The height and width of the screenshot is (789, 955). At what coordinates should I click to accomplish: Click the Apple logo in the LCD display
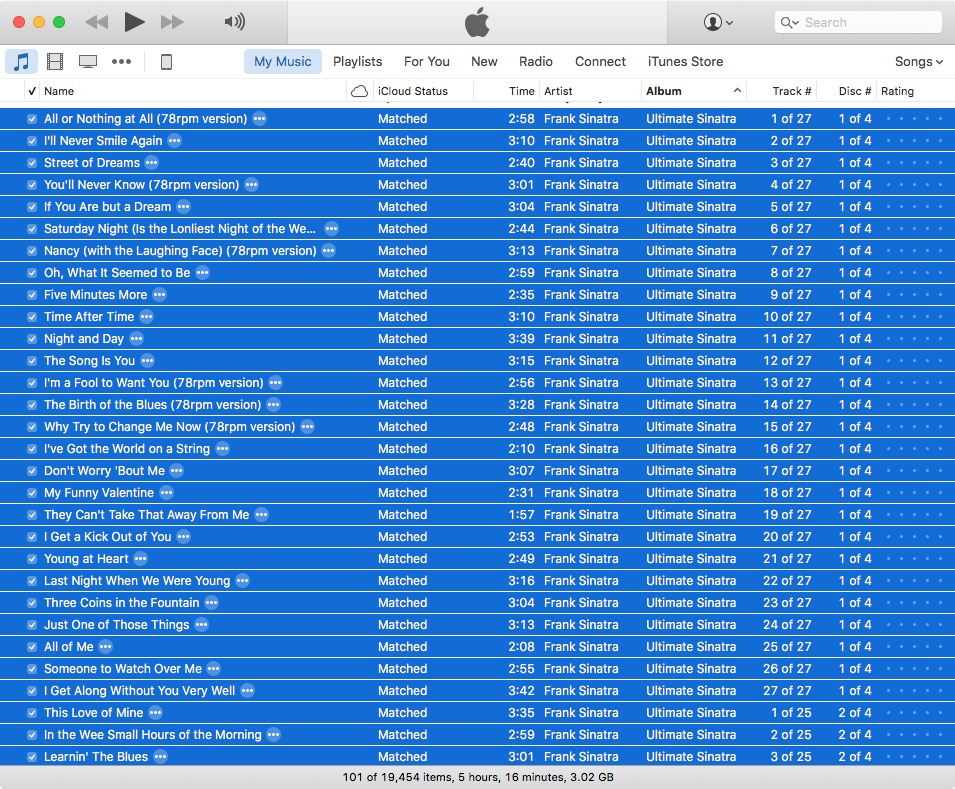(478, 22)
